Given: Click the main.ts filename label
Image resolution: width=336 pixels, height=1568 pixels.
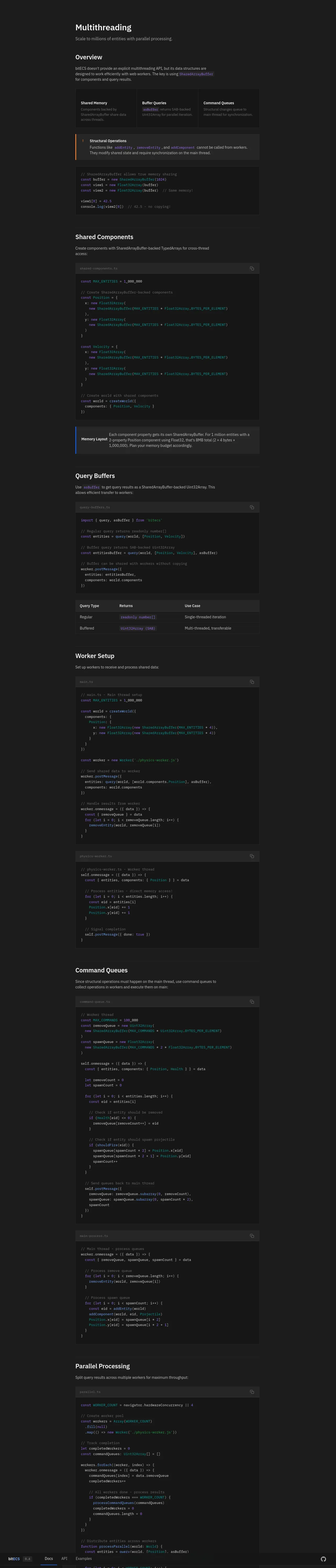Looking at the screenshot, I should 87,682.
